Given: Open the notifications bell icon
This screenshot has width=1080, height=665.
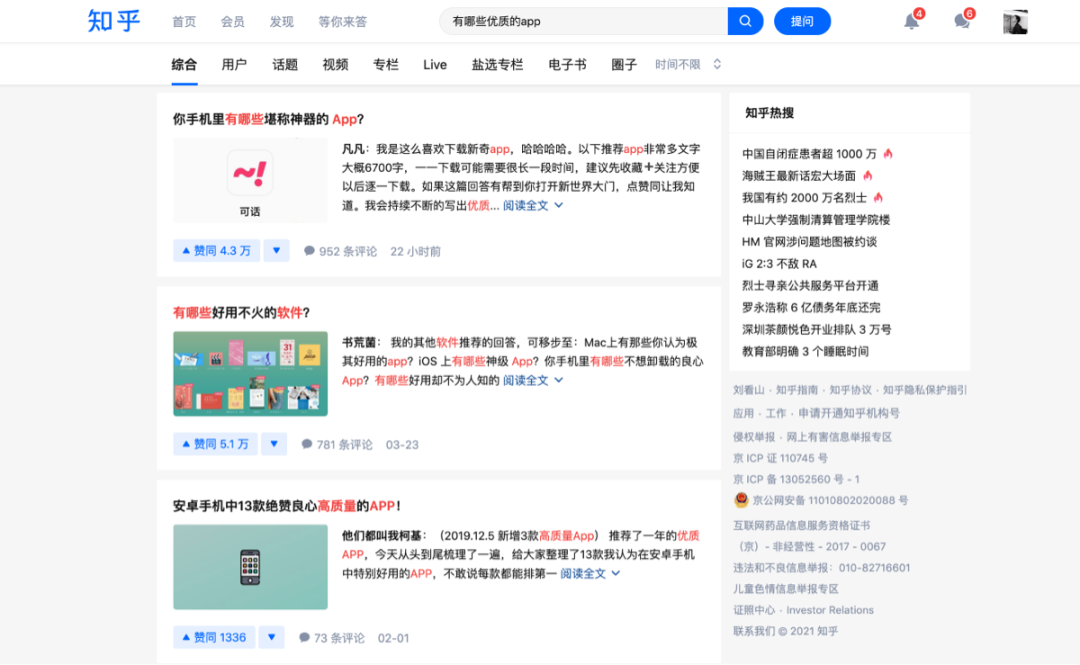Looking at the screenshot, I should [x=911, y=21].
